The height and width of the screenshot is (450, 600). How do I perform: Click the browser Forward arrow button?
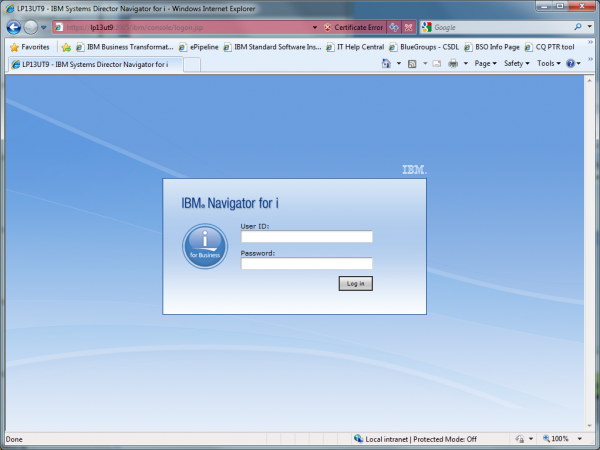(x=31, y=27)
